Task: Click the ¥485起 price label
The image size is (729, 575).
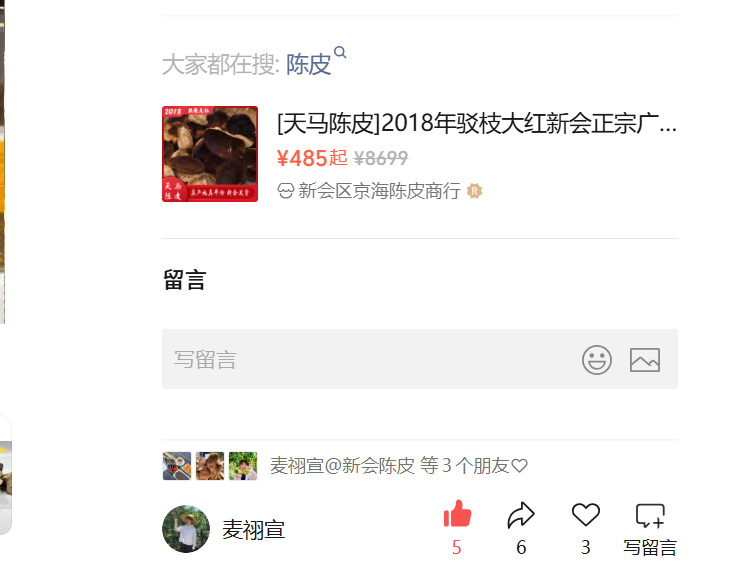Action: [312, 158]
